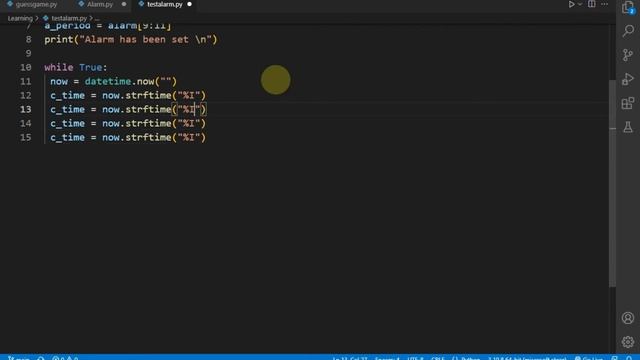The height and width of the screenshot is (360, 640).
Task: Click the "%I" string on line 15
Action: [x=189, y=138]
